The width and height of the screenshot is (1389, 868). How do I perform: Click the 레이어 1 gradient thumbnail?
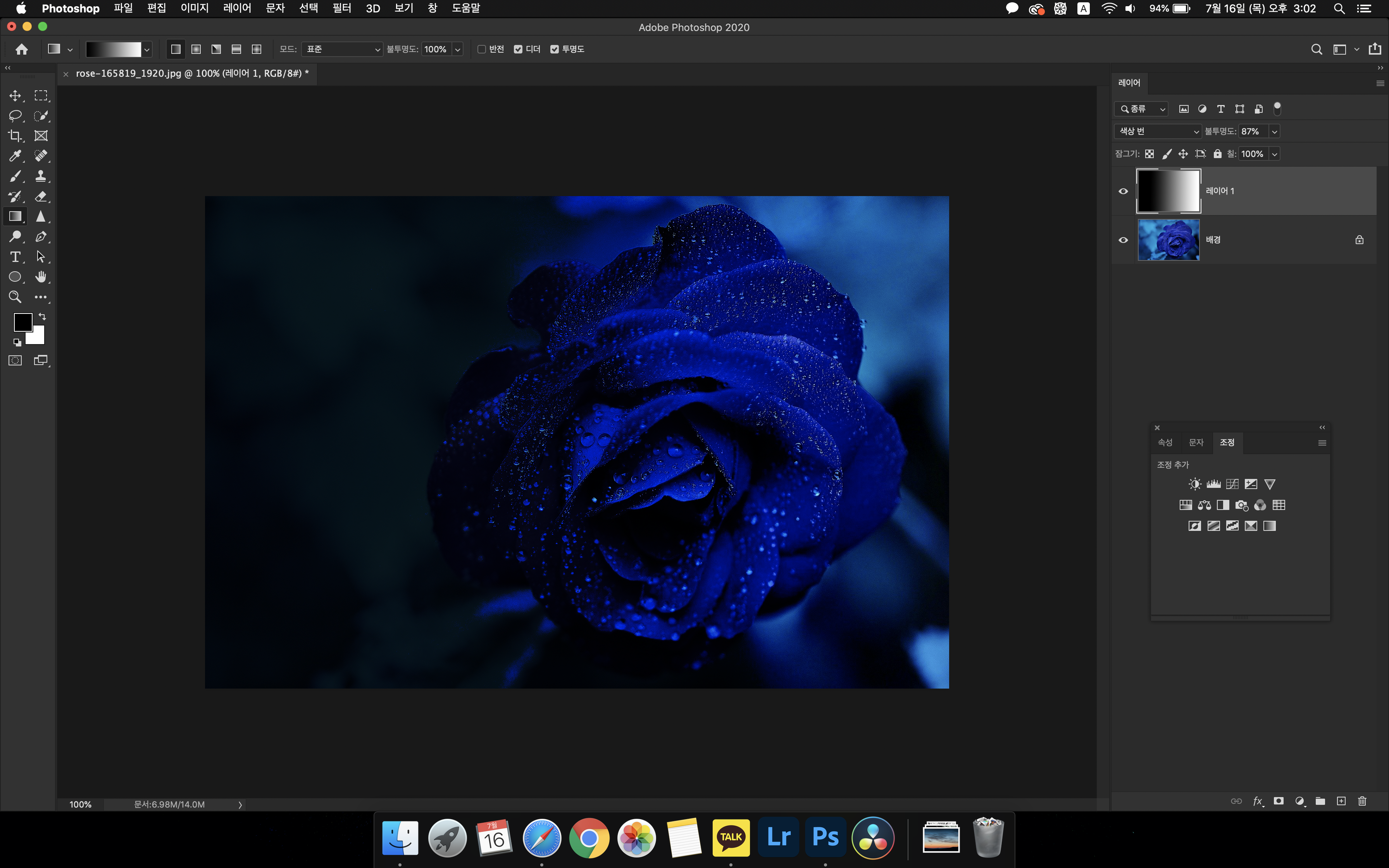[1168, 191]
